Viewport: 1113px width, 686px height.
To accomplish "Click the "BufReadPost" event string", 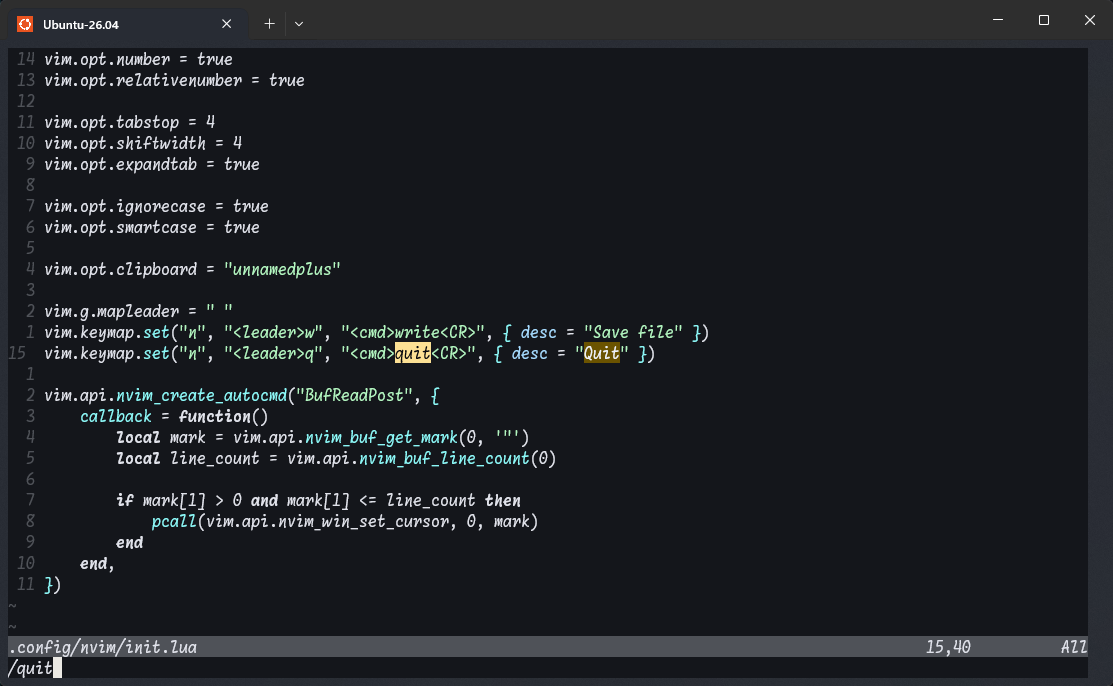I will pos(354,395).
